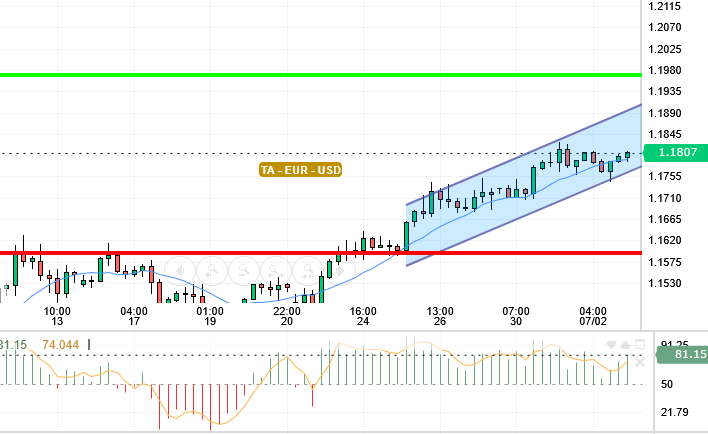Screen dimensions: 708x434
Task: Click the 22:00 20 time axis label
Action: tap(287, 316)
